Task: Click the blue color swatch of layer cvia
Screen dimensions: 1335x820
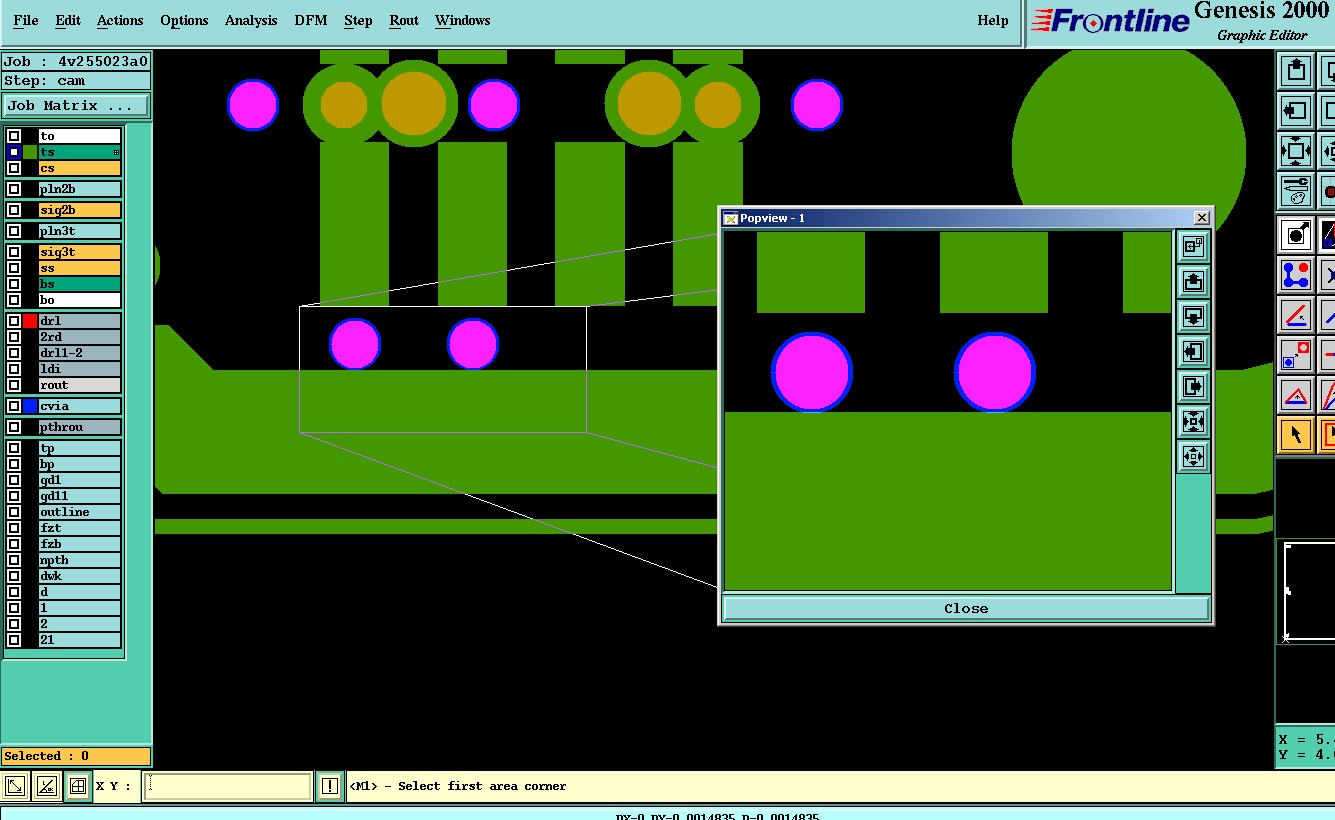Action: [30, 406]
